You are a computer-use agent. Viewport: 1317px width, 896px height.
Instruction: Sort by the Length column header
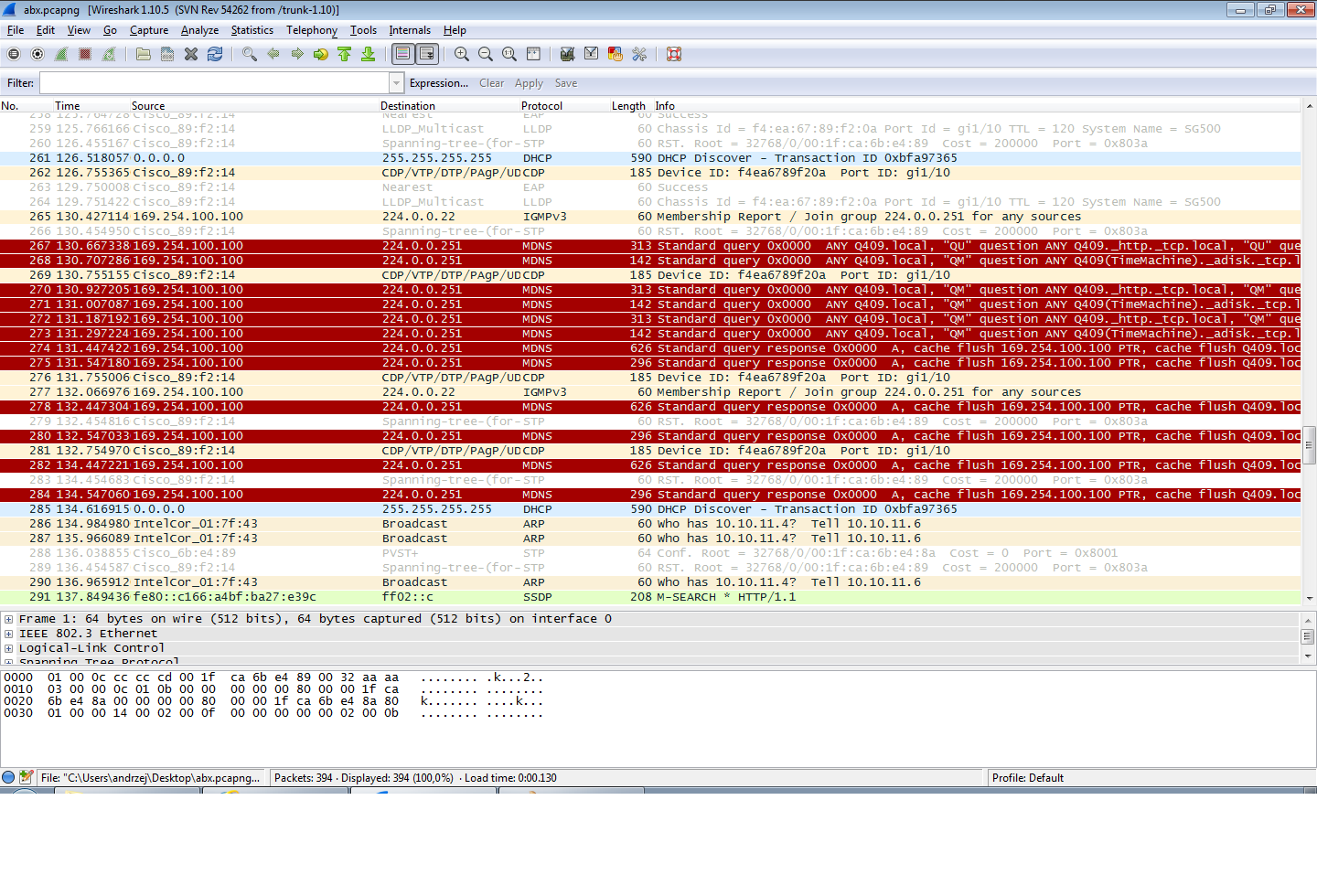pos(628,106)
